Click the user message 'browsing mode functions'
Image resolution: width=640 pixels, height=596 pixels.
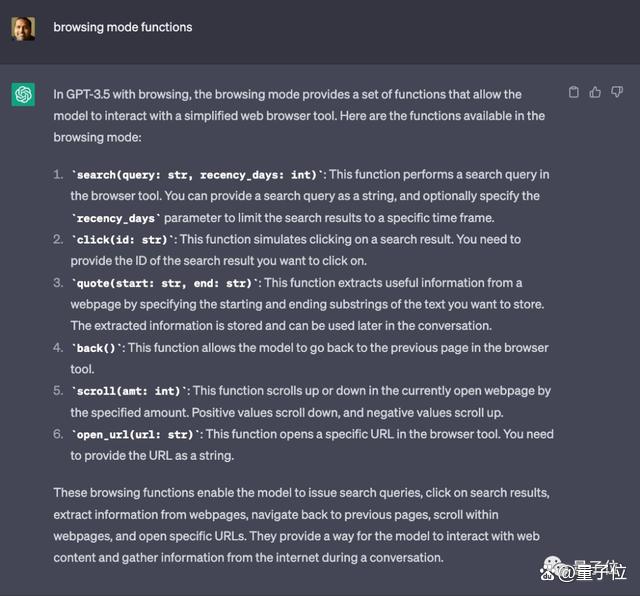[x=123, y=27]
